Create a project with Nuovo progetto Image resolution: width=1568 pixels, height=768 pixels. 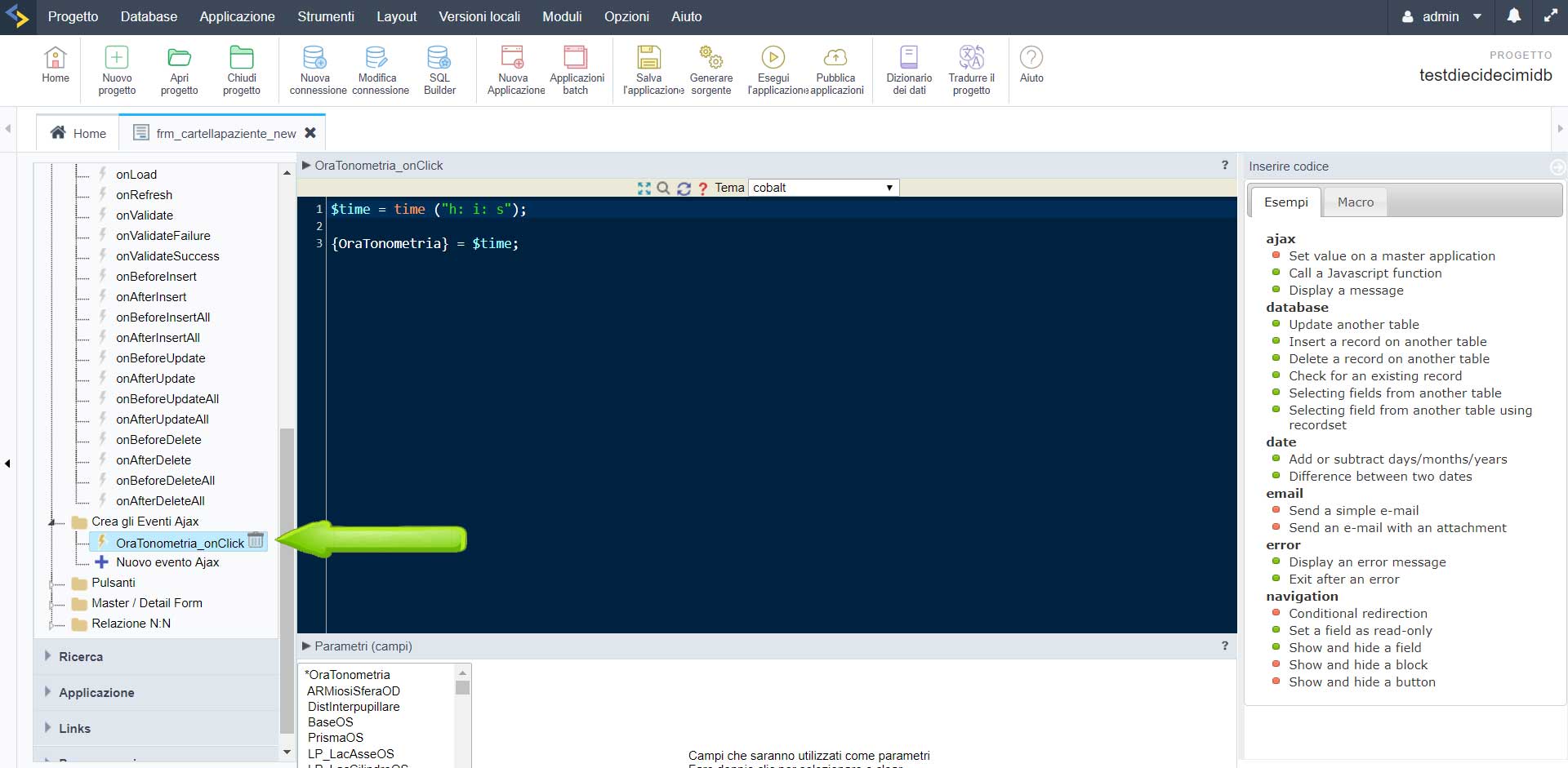117,70
